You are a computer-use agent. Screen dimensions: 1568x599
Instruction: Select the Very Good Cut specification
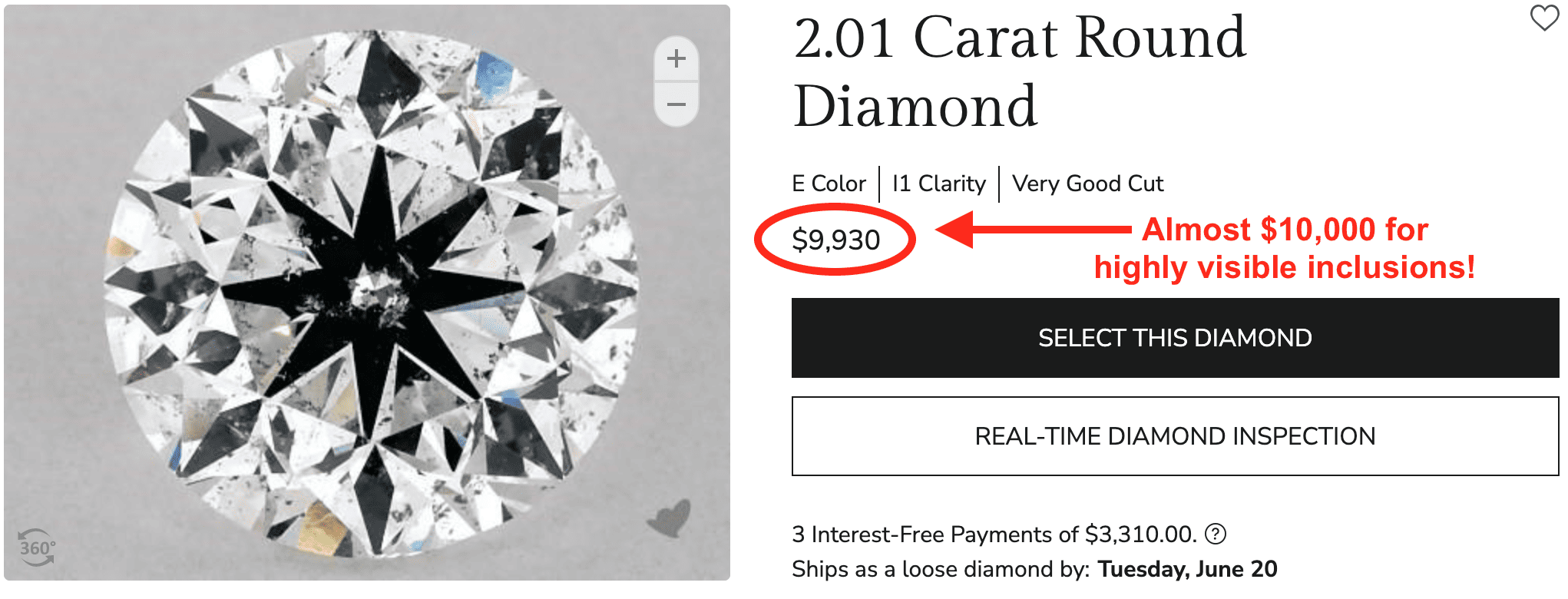point(1087,184)
